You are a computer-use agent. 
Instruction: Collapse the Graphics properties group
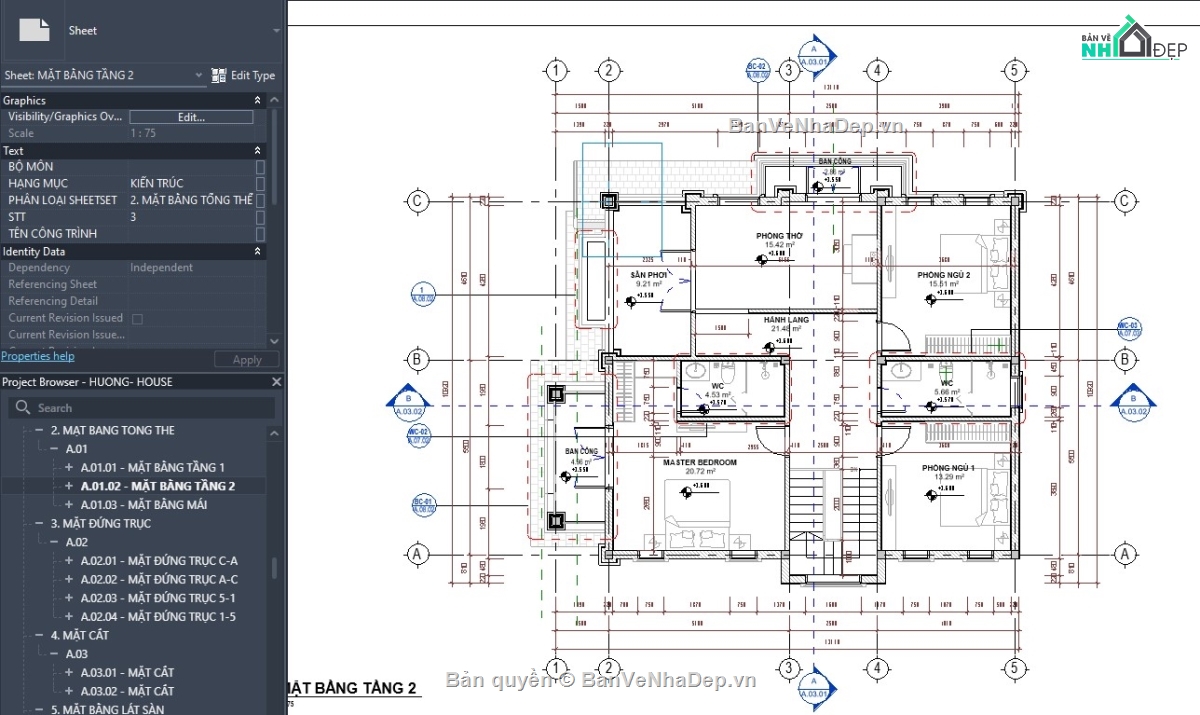258,100
